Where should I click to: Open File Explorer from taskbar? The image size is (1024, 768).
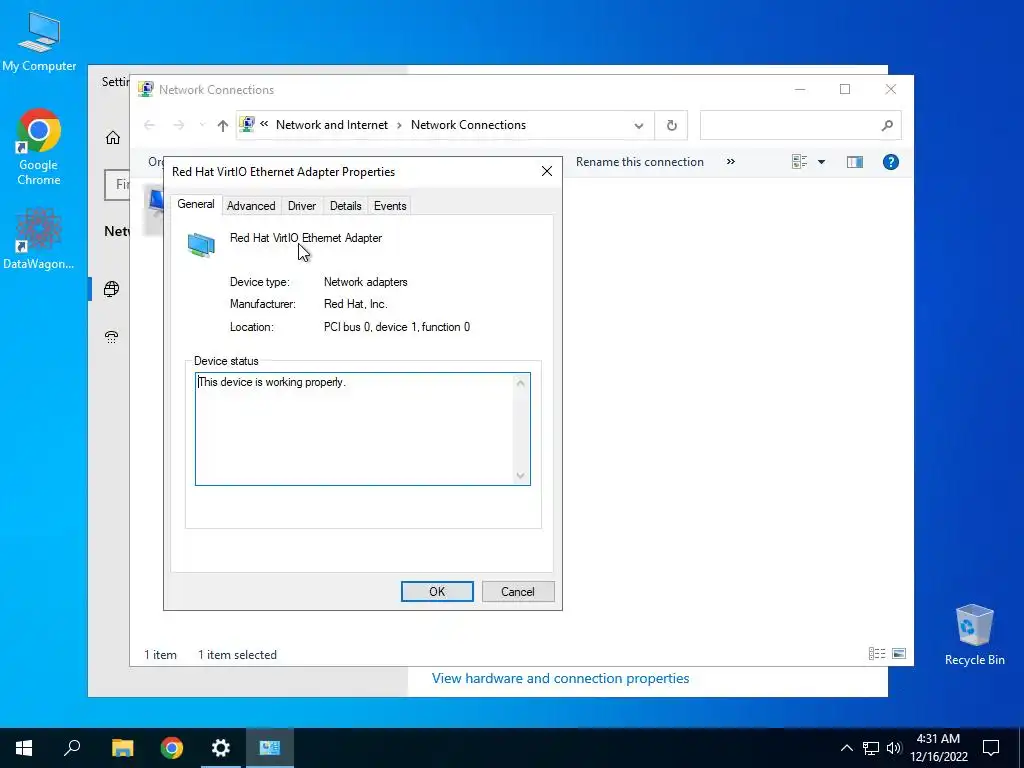122,748
